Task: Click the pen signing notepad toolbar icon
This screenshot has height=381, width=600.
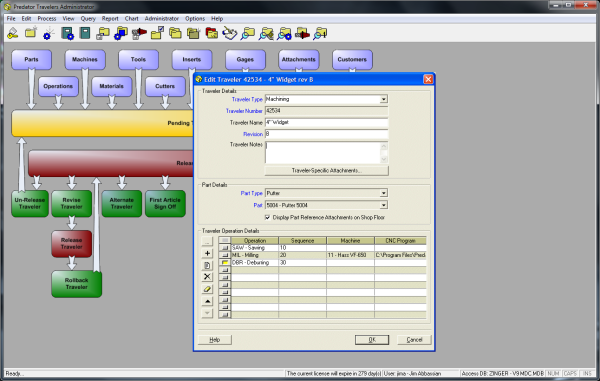Action: pyautogui.click(x=230, y=33)
